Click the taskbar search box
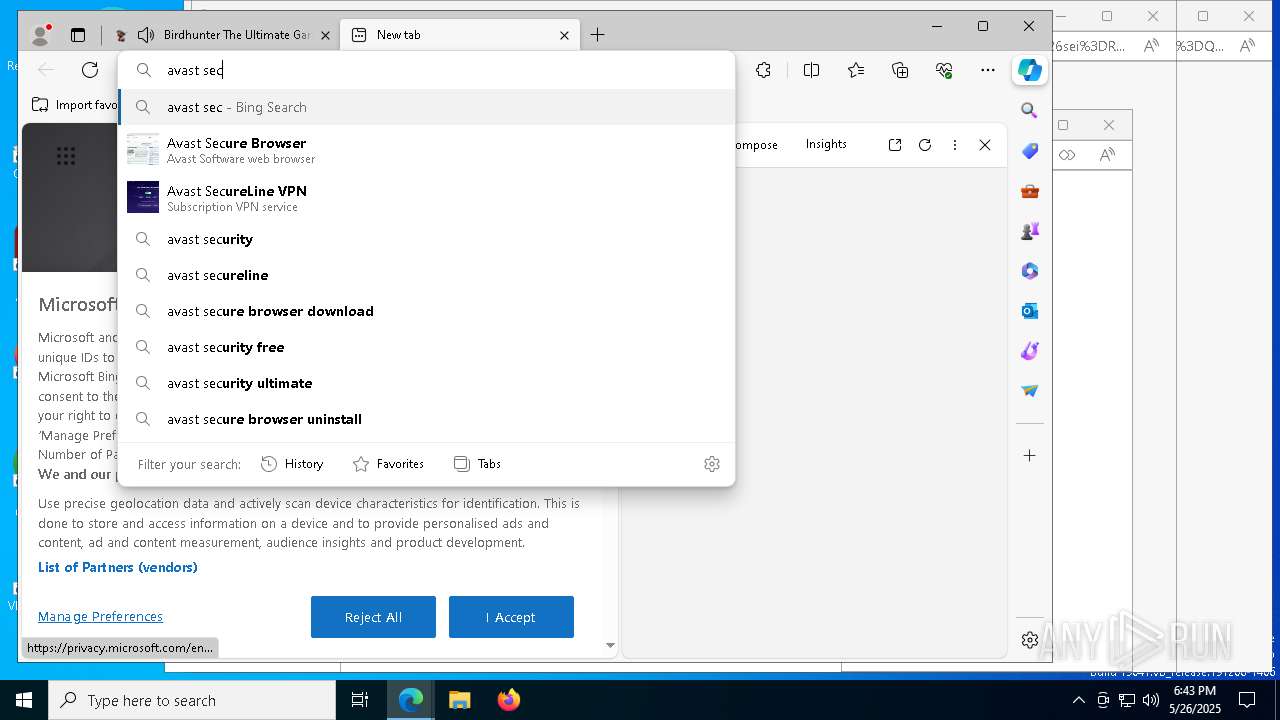The image size is (1280, 720). [x=192, y=700]
